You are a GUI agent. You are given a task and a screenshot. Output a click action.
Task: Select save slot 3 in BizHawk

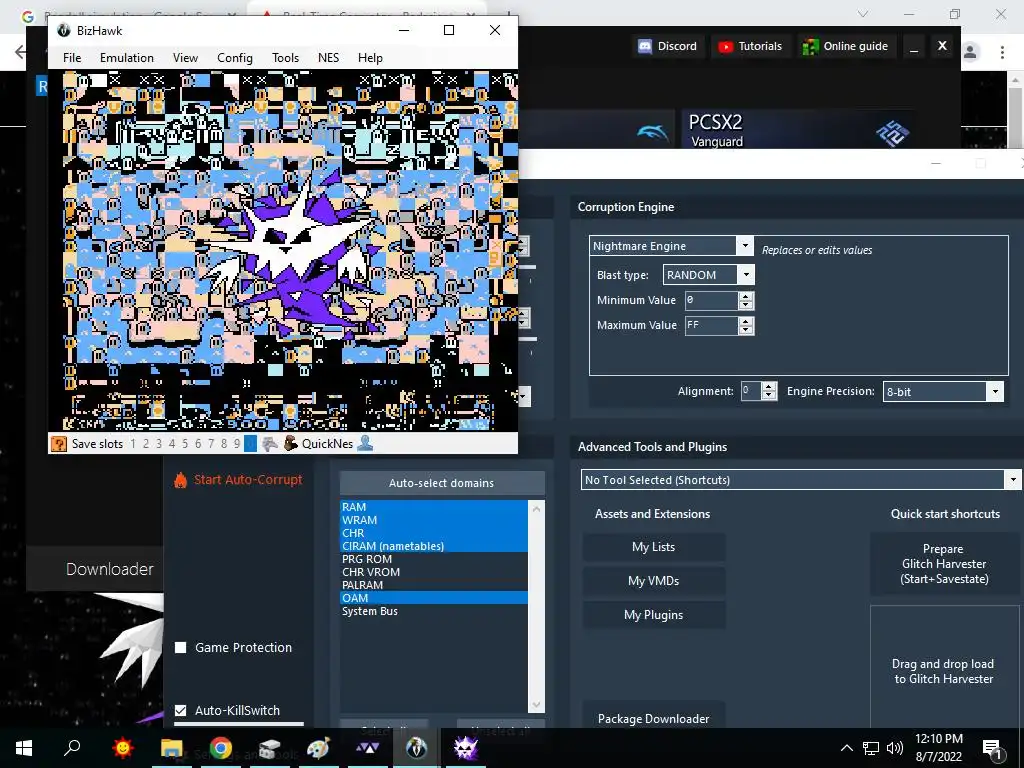(159, 444)
